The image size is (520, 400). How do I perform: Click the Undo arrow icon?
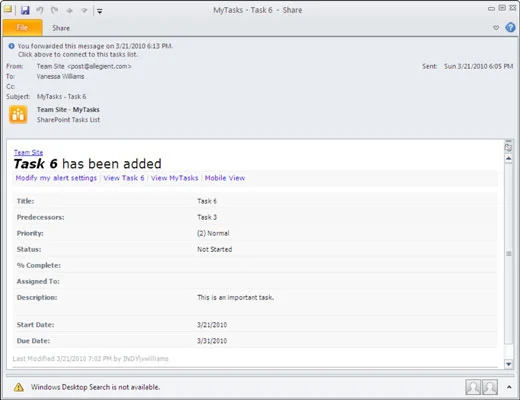(40, 10)
